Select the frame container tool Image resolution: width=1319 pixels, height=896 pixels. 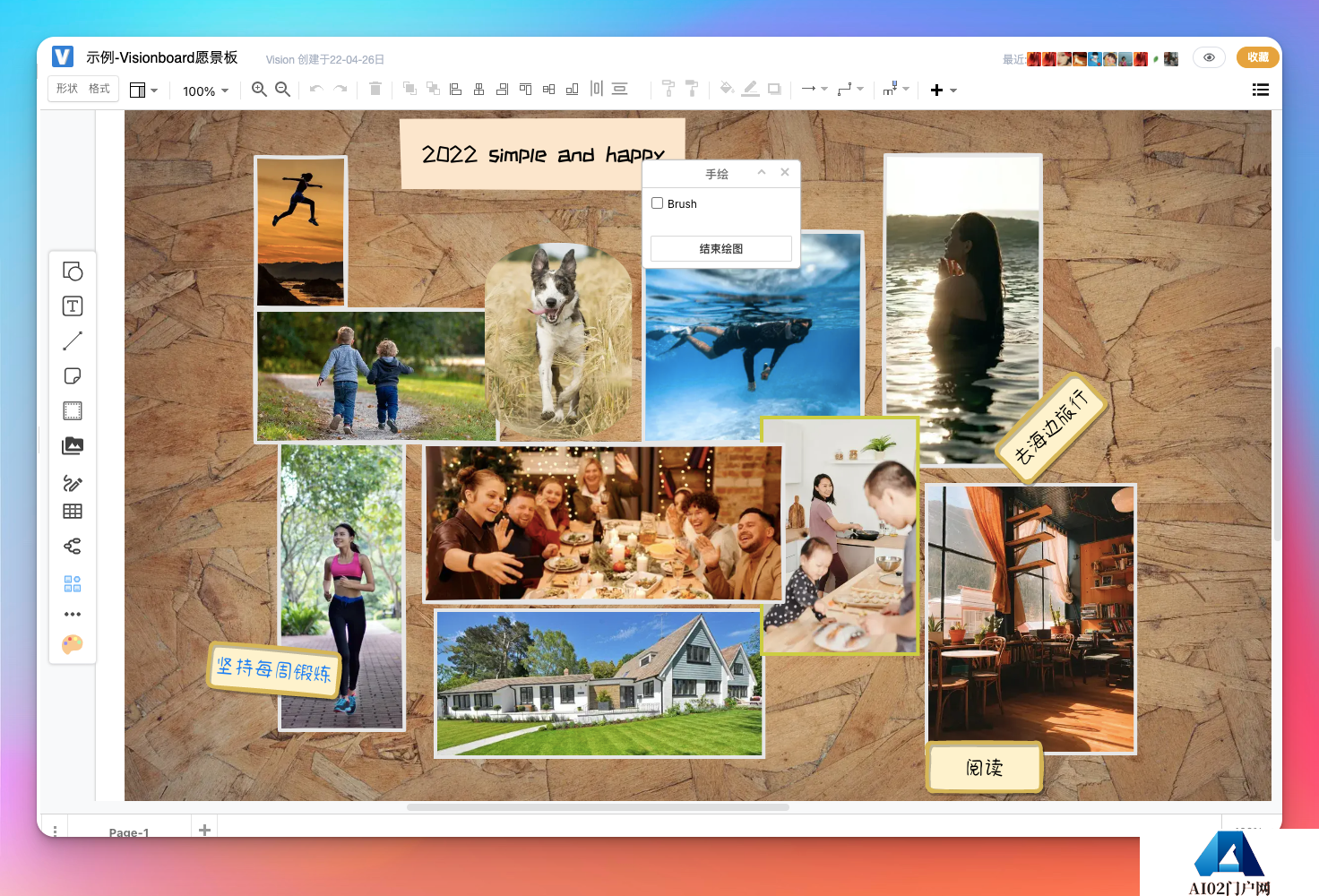click(x=73, y=410)
